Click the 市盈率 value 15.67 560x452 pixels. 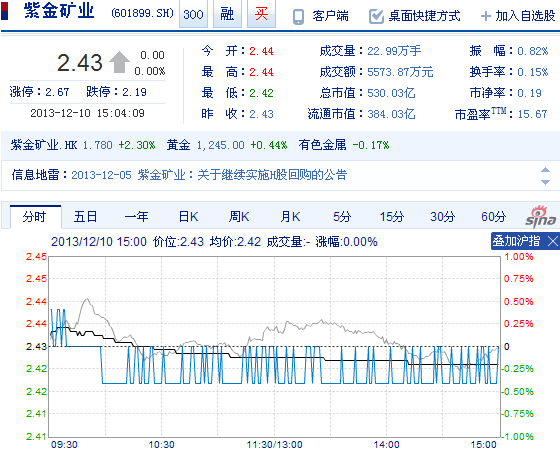coord(532,114)
